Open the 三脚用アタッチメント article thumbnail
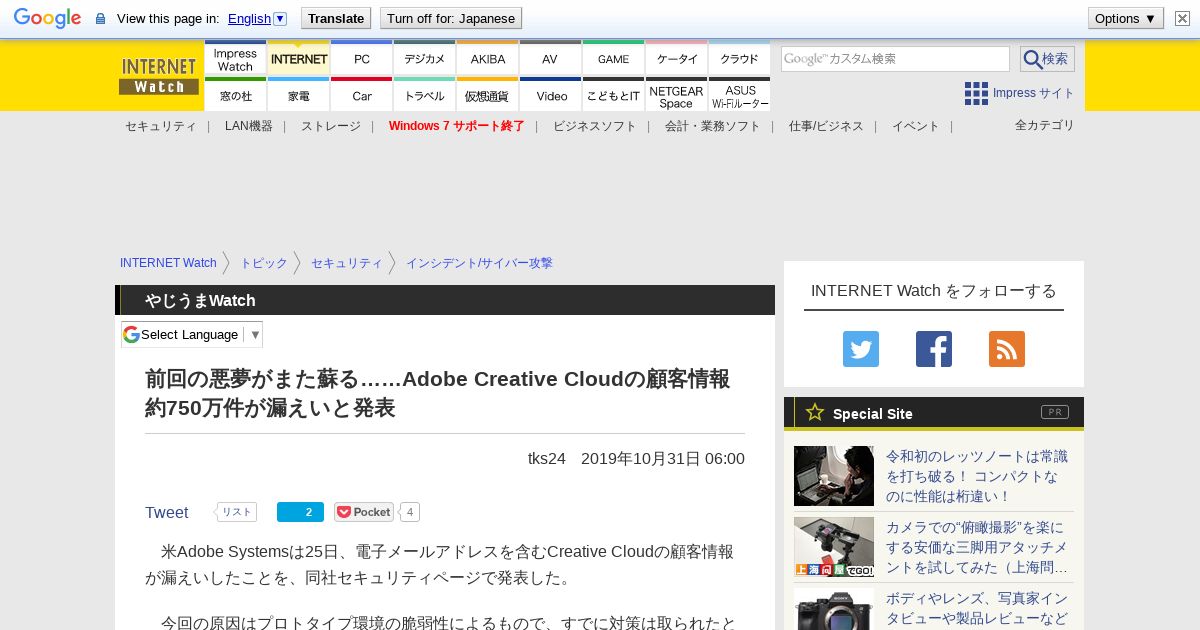Image resolution: width=1200 pixels, height=630 pixels. coord(834,547)
